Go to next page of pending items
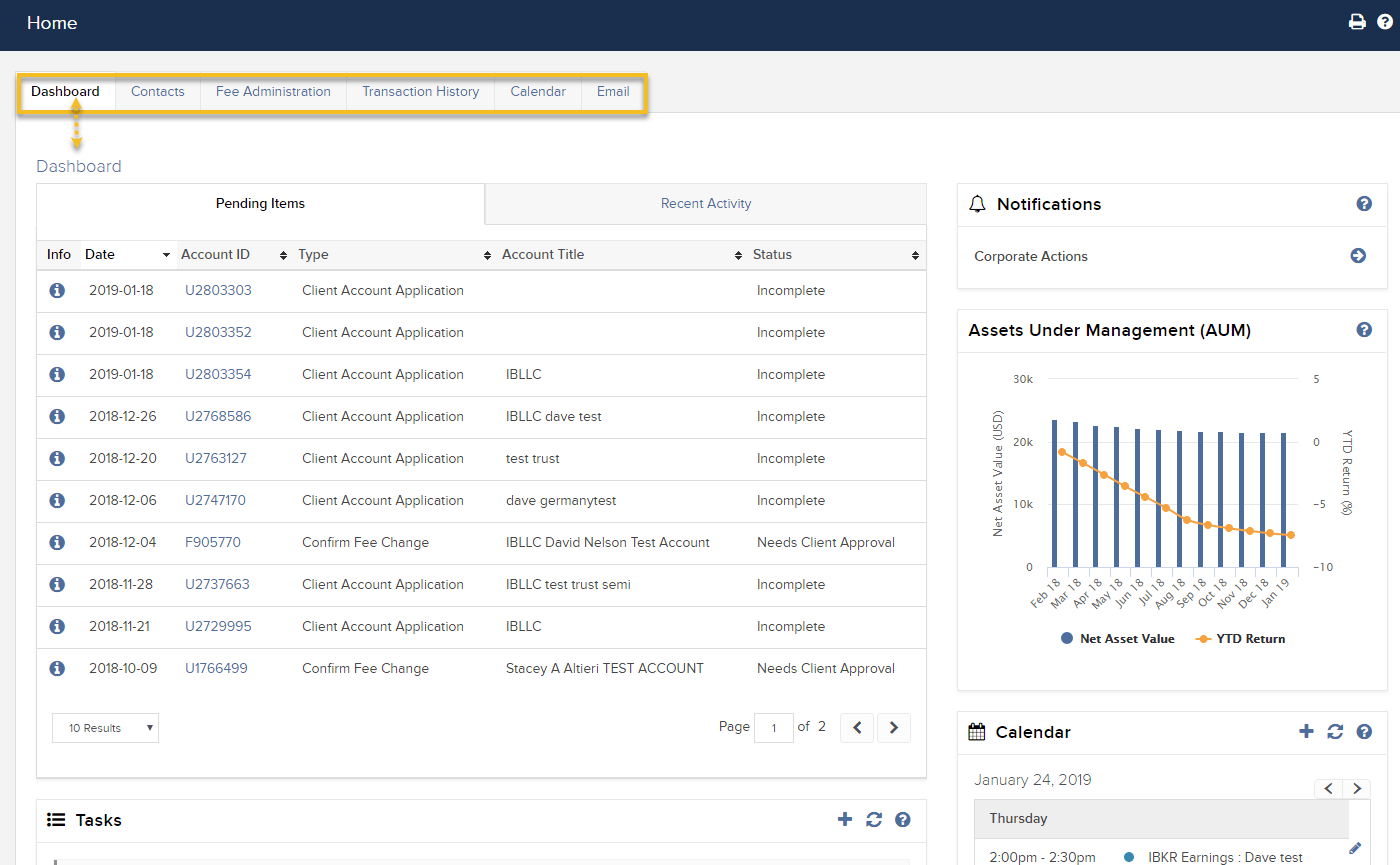This screenshot has height=865, width=1400. pos(894,728)
